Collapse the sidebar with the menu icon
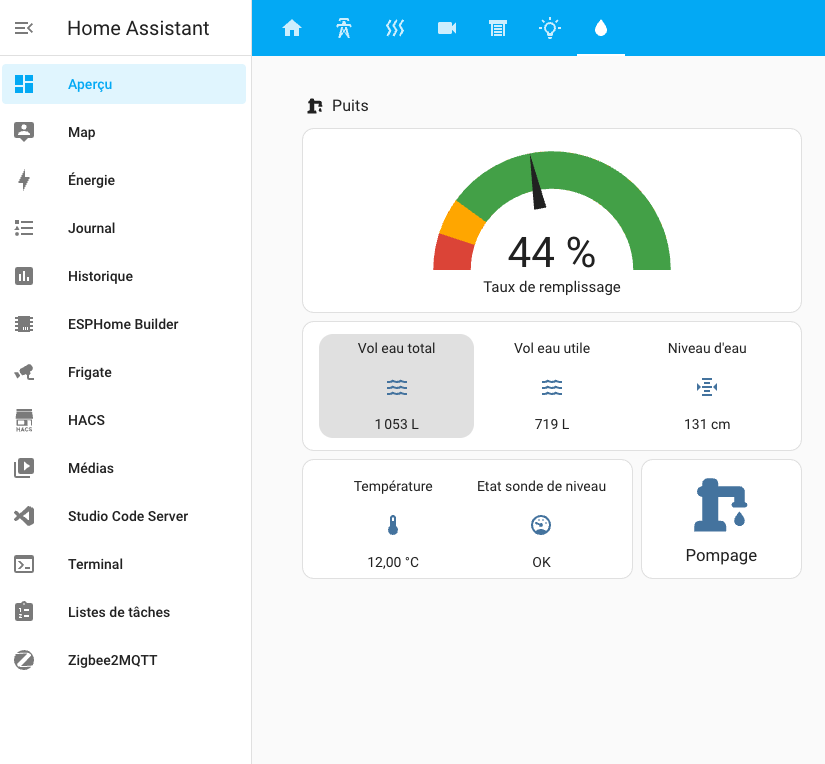The image size is (825, 764). pyautogui.click(x=24, y=28)
